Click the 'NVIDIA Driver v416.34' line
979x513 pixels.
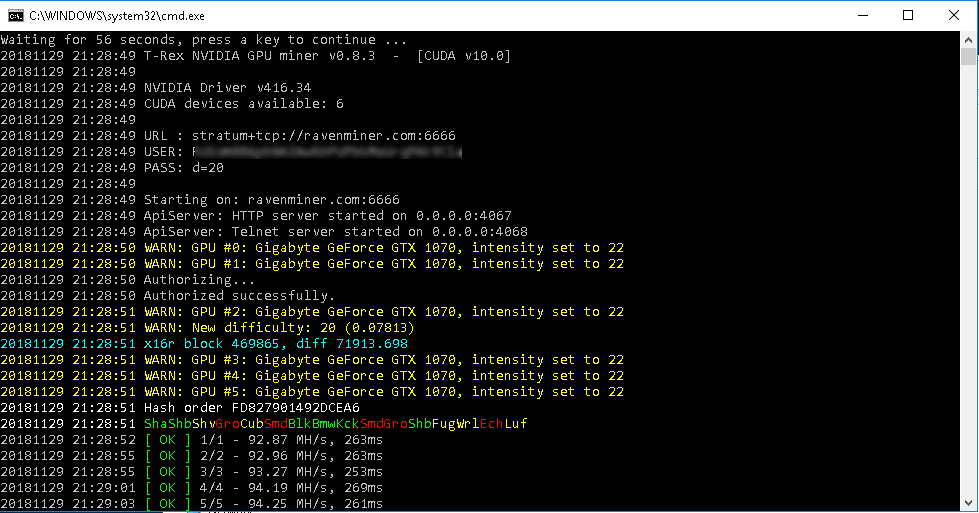pos(155,87)
